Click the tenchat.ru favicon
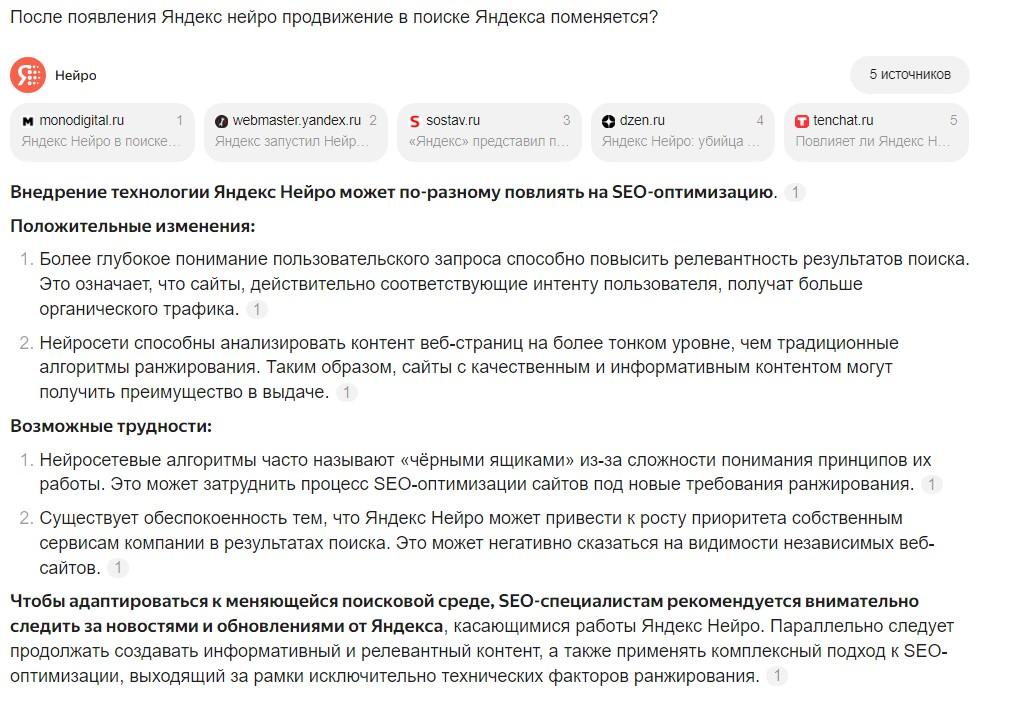Viewport: 1016px width, 702px height. pyautogui.click(x=802, y=121)
